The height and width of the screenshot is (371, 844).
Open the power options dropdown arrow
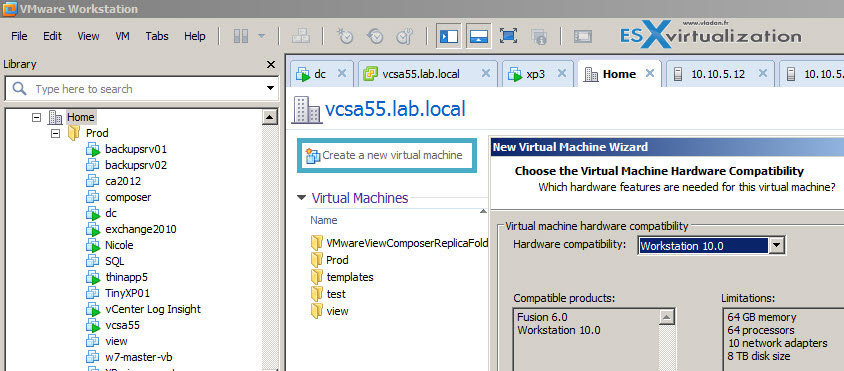tap(262, 36)
